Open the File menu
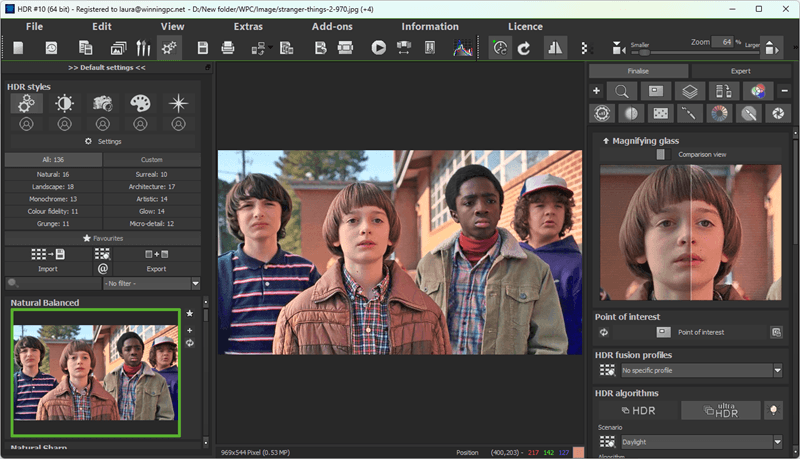 (x=34, y=27)
